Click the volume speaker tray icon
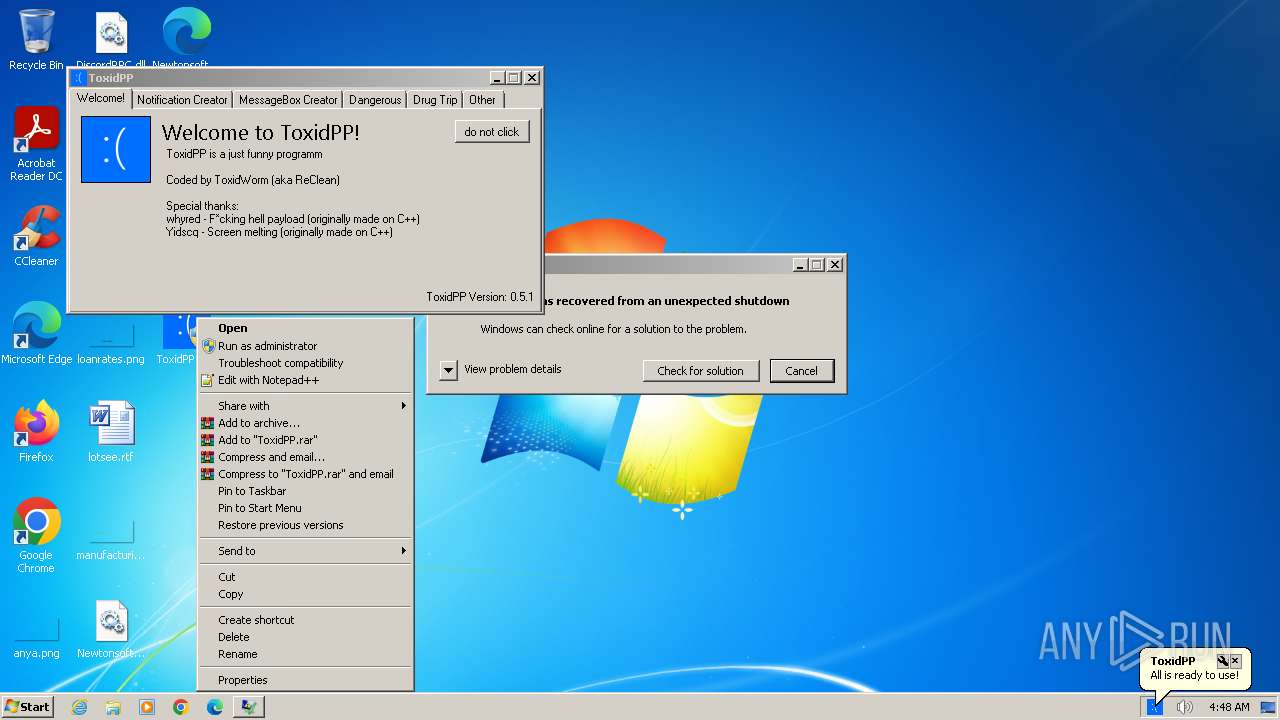1280x720 pixels. pyautogui.click(x=1185, y=707)
